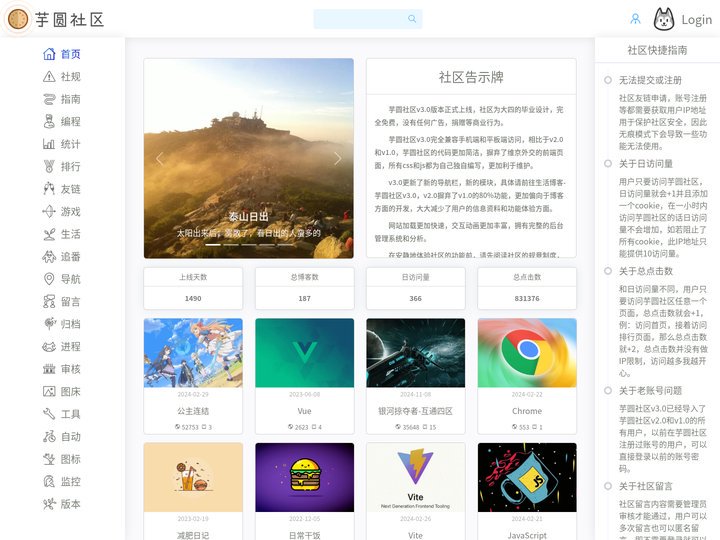Click the Login link
The width and height of the screenshot is (720, 540).
click(697, 20)
